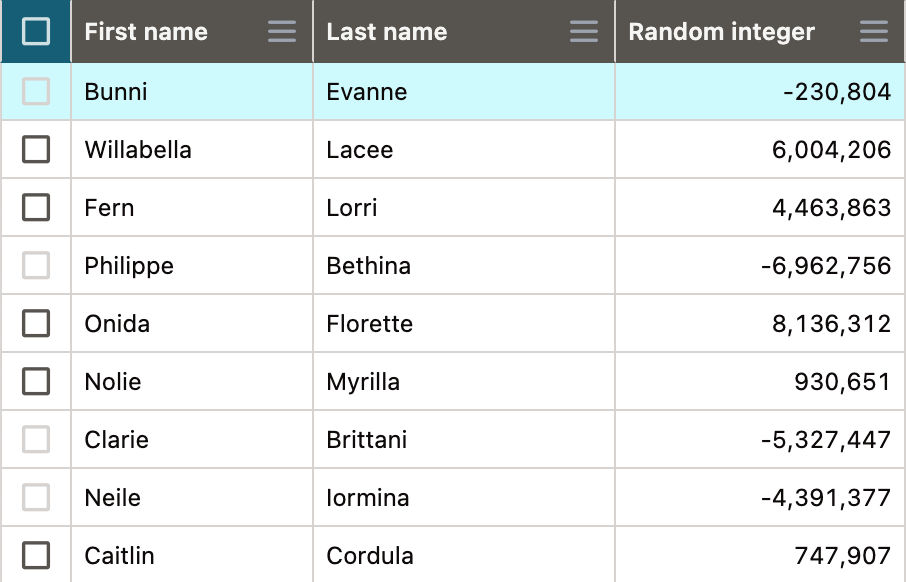Viewport: 906px width, 582px height.
Task: Sort by Last name column header
Action: click(x=387, y=32)
